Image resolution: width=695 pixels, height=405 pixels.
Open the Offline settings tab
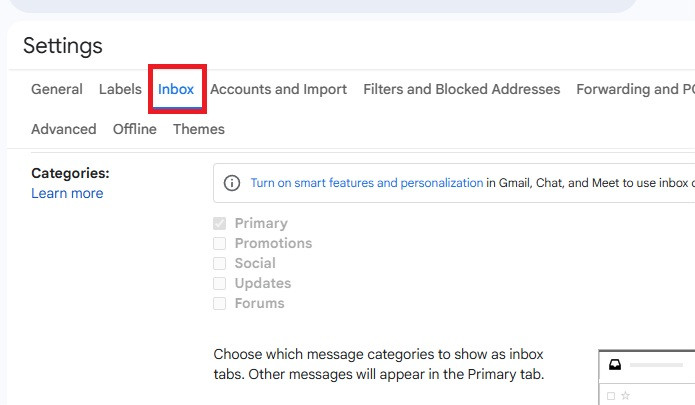135,129
